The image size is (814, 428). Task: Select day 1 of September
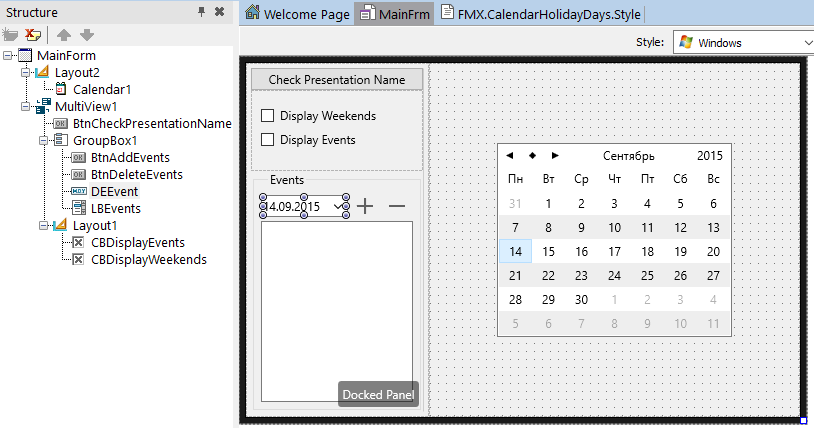[548, 203]
